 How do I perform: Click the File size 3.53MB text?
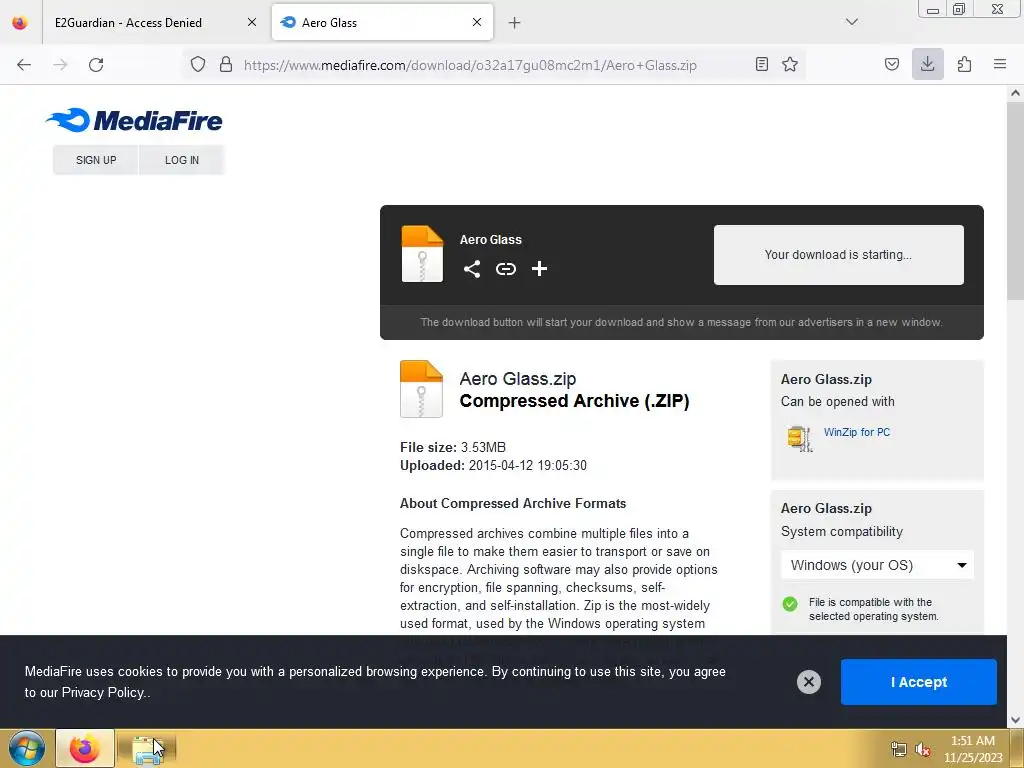point(453,447)
